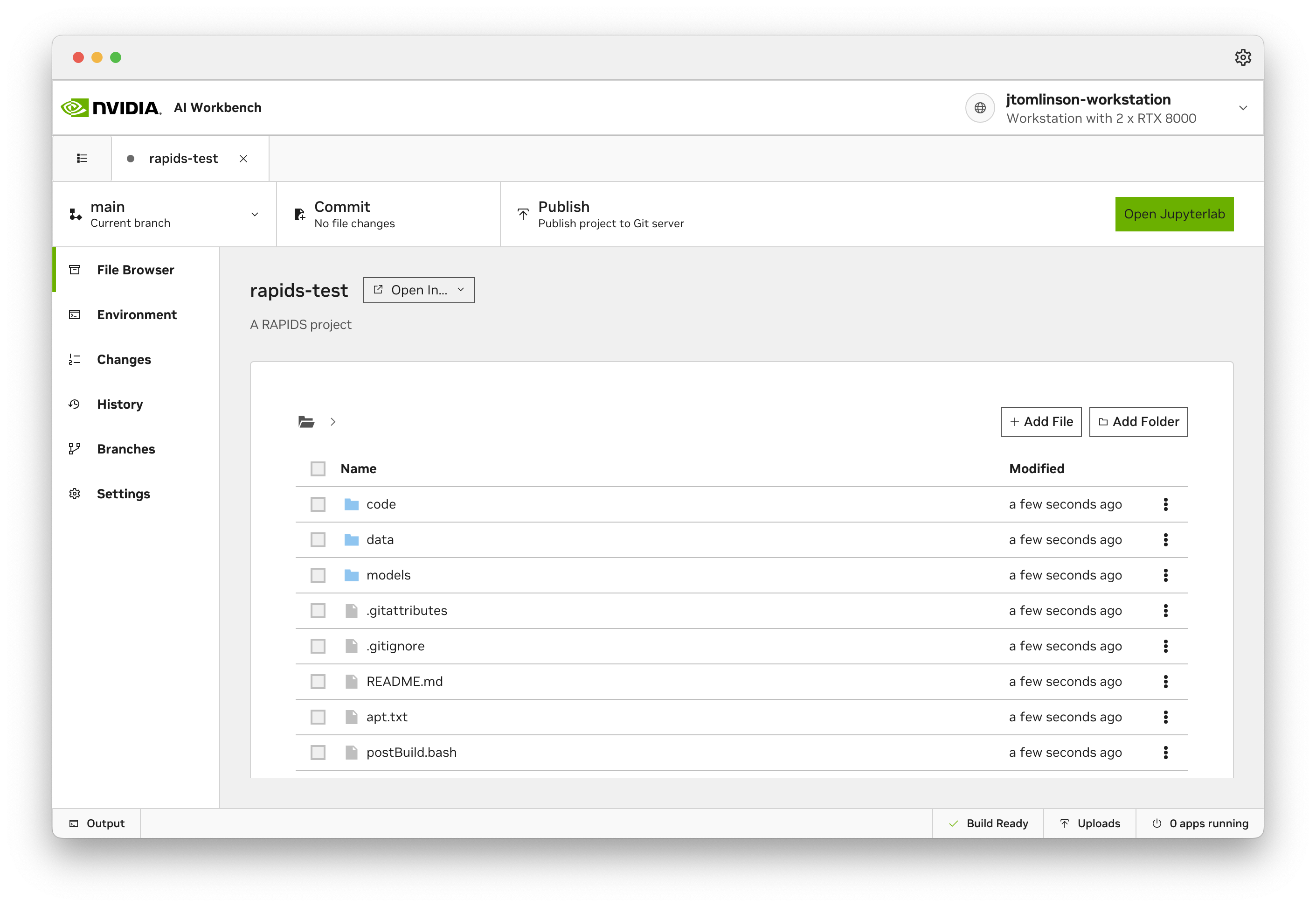View the Changes panel

pyautogui.click(x=124, y=359)
